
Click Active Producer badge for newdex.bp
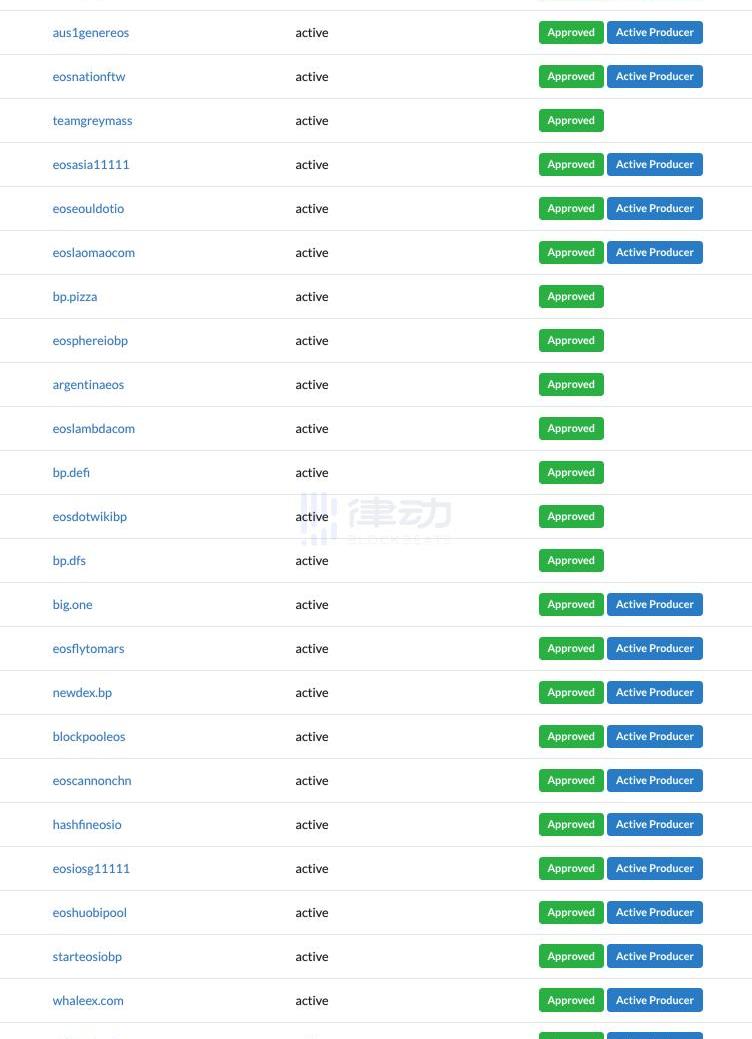(655, 692)
